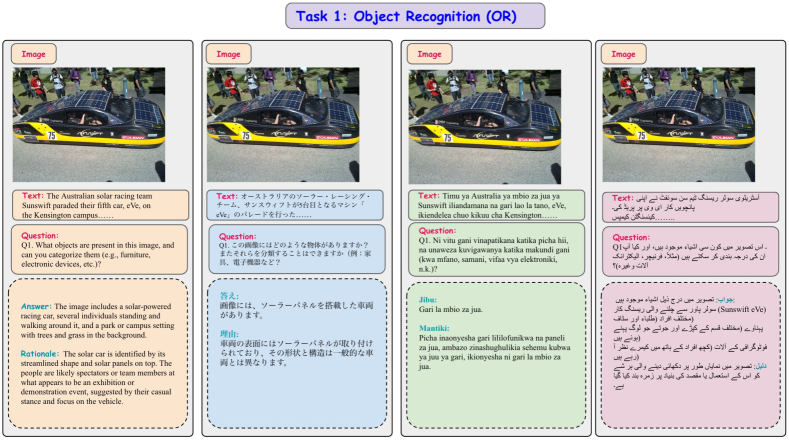
Task: Select the 'Image' label in the Japanese panel
Action: [228, 53]
